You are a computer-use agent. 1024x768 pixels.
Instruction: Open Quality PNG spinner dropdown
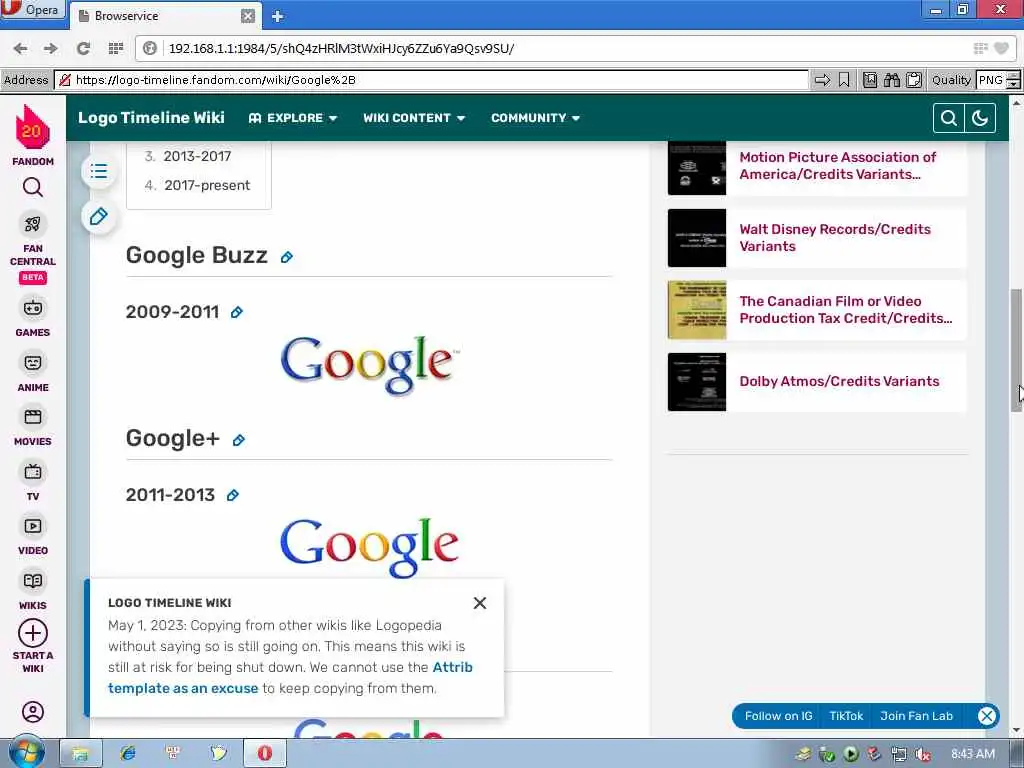coord(1013,80)
